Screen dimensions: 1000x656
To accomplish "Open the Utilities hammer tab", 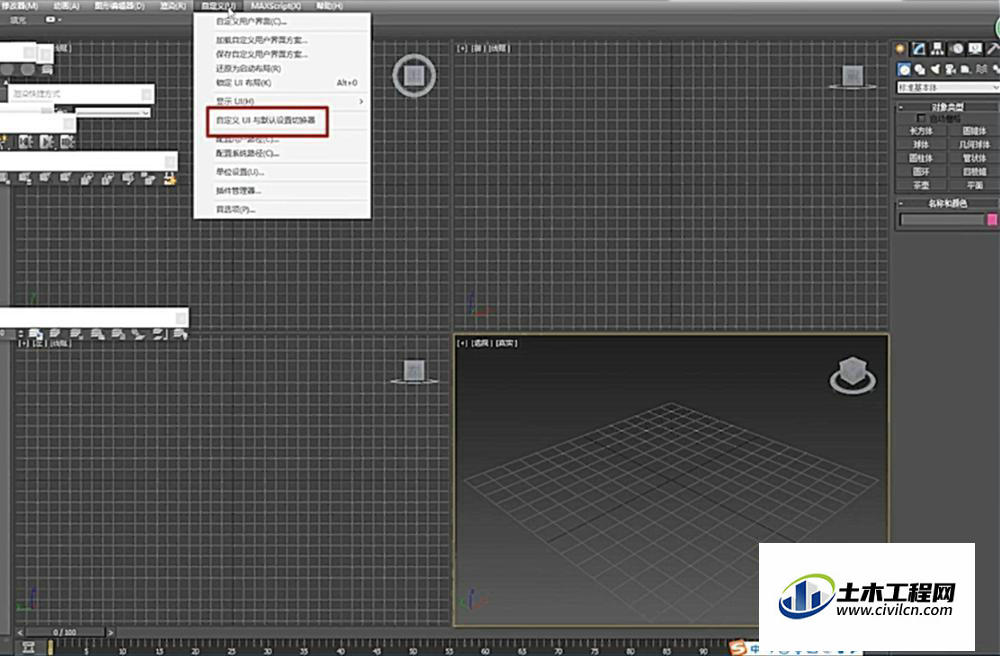I will point(993,49).
